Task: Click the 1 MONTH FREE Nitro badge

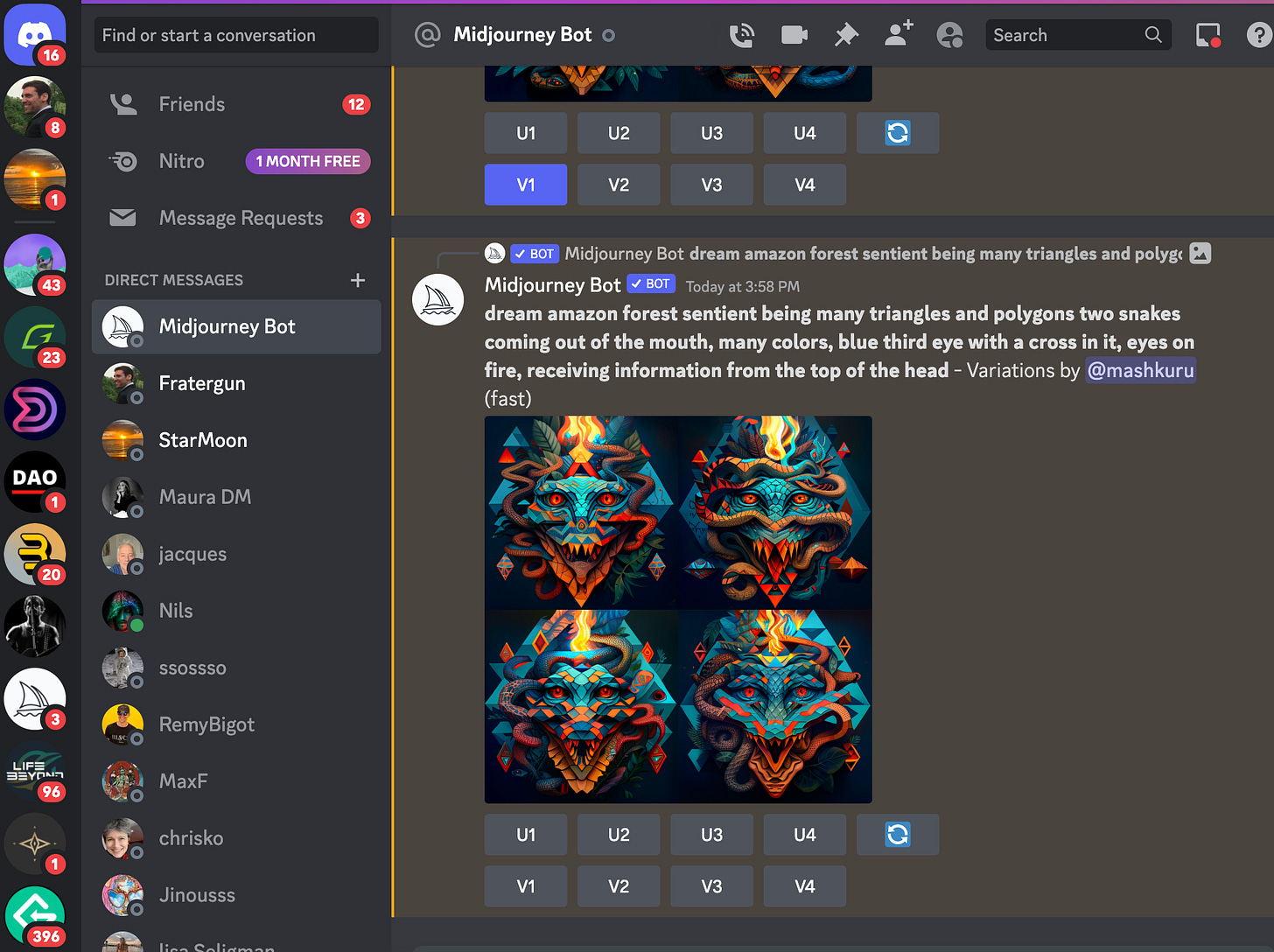Action: pyautogui.click(x=308, y=161)
